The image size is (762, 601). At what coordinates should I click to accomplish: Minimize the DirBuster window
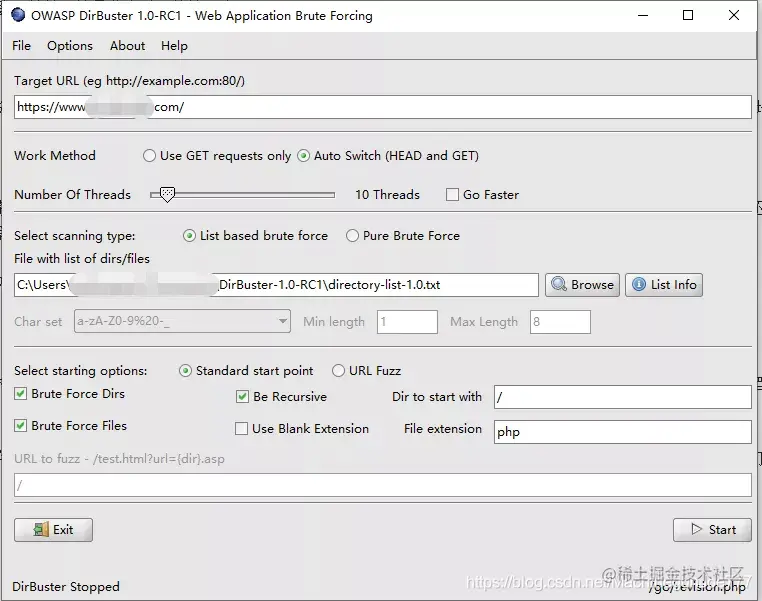point(643,15)
